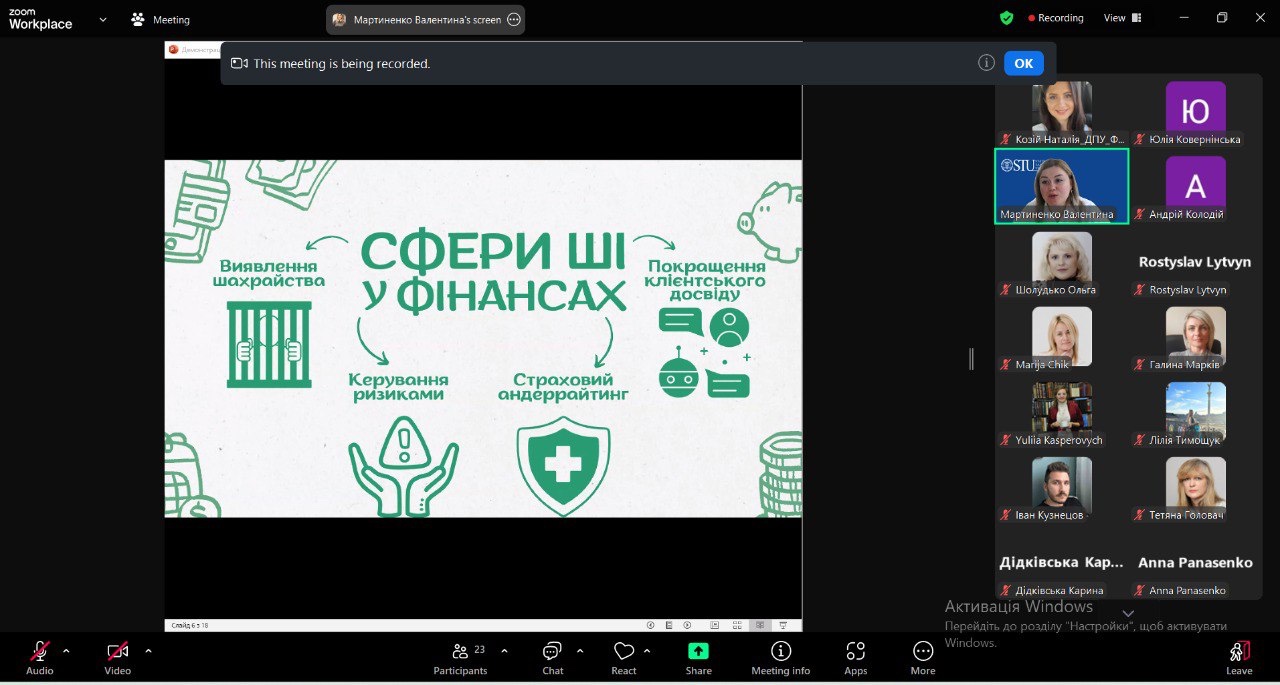Click the green encryption shield icon
The image size is (1280, 685).
point(1006,18)
